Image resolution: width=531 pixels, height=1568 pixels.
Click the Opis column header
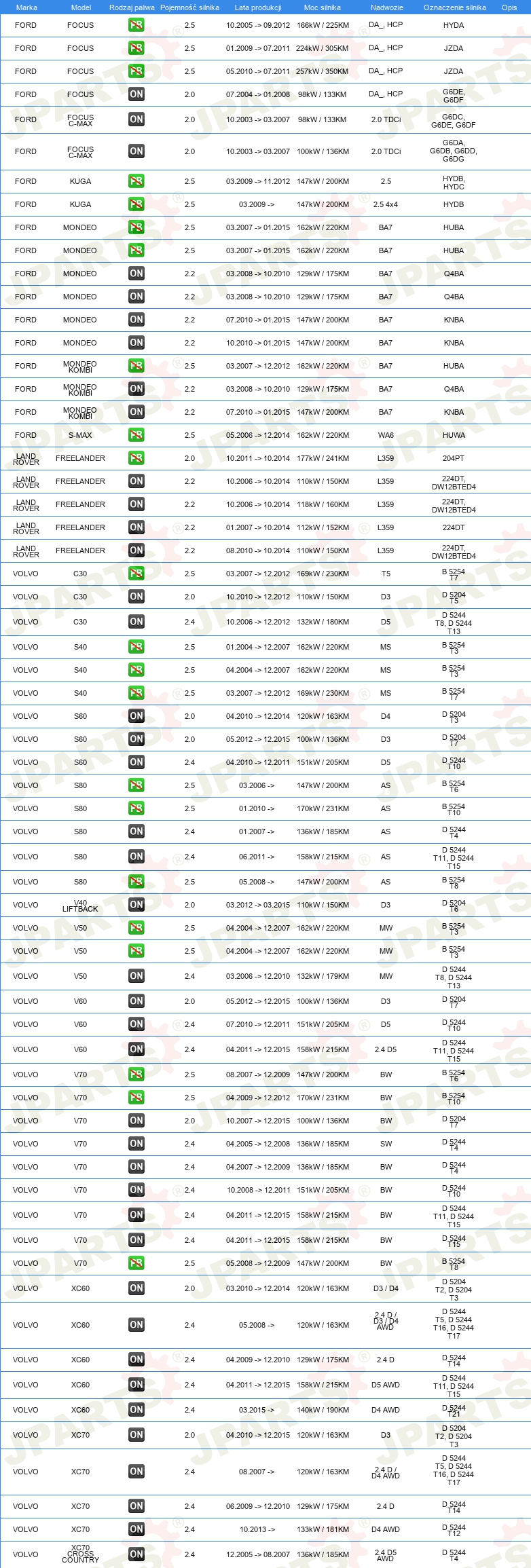pos(509,7)
